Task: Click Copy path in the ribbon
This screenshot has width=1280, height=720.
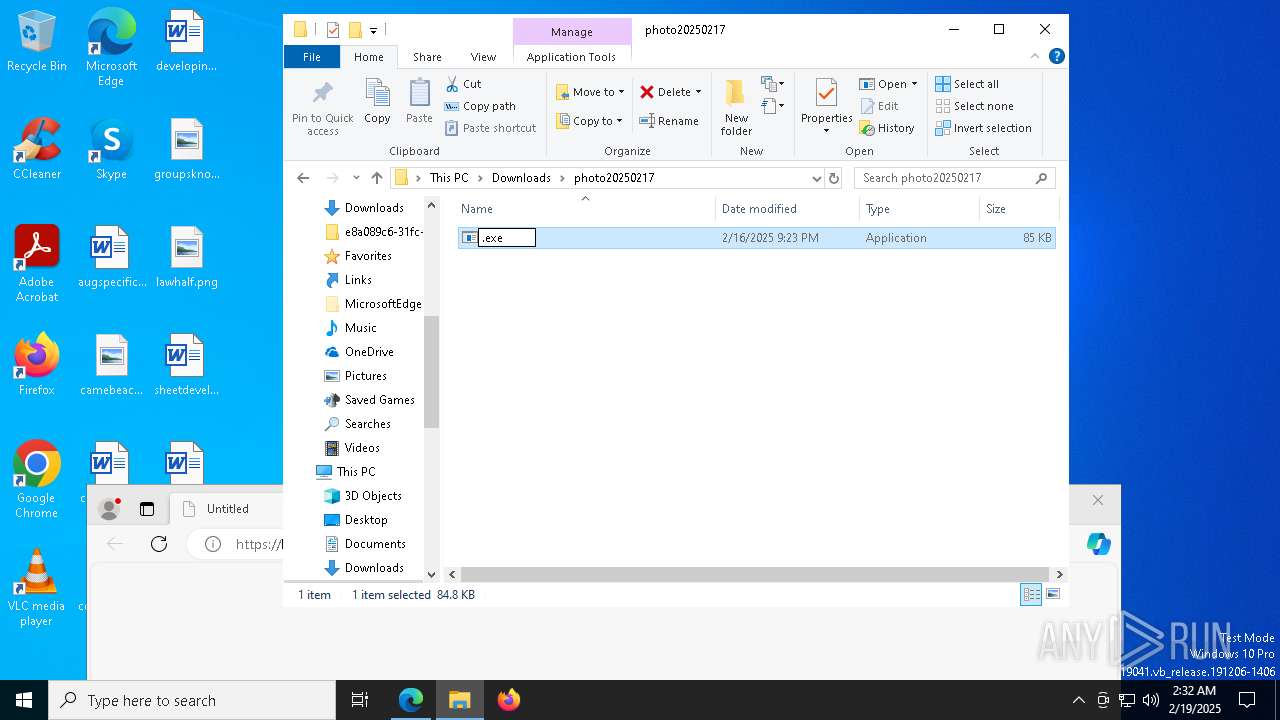Action: click(480, 106)
